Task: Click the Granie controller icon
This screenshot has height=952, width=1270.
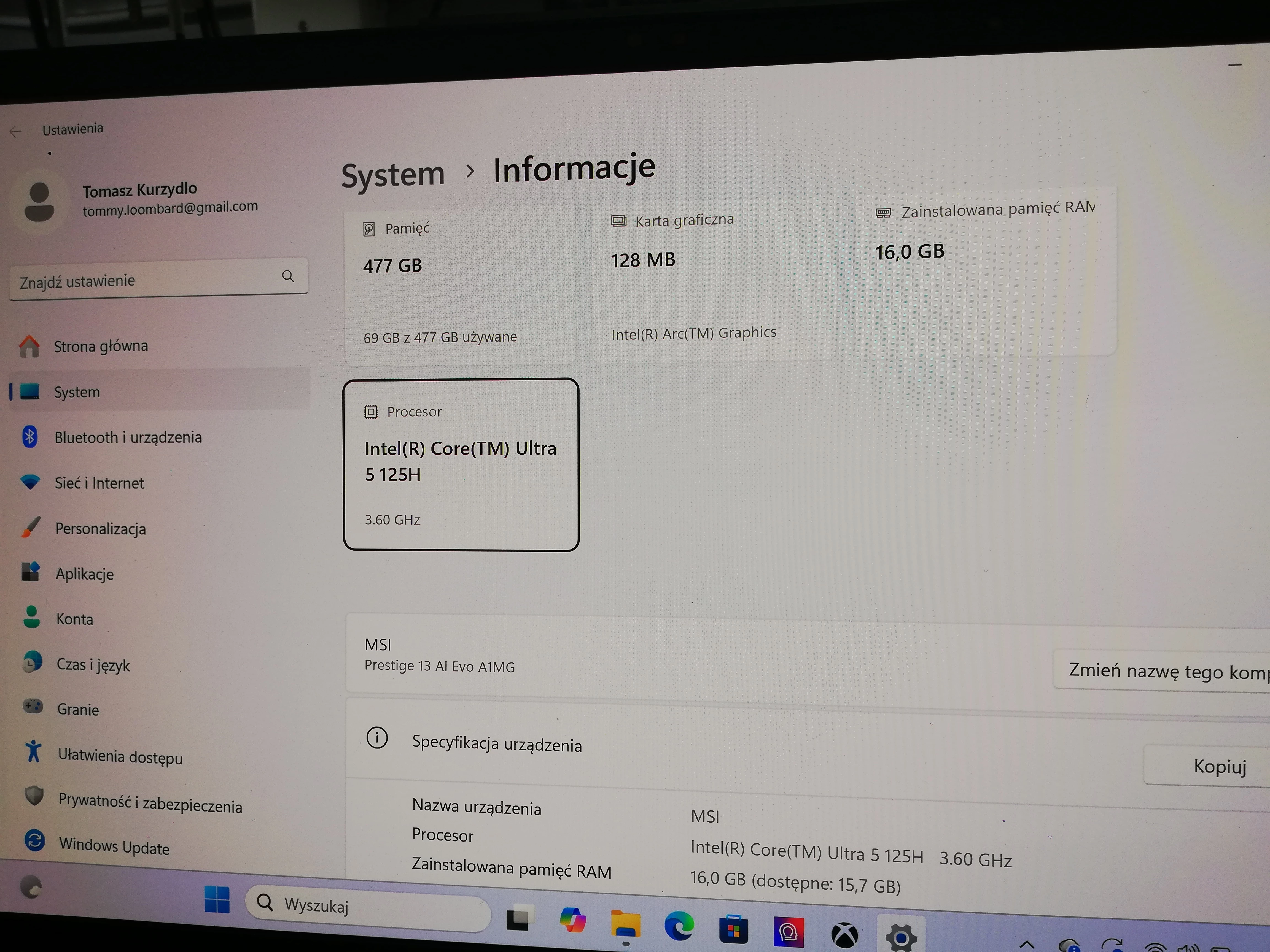Action: [33, 706]
